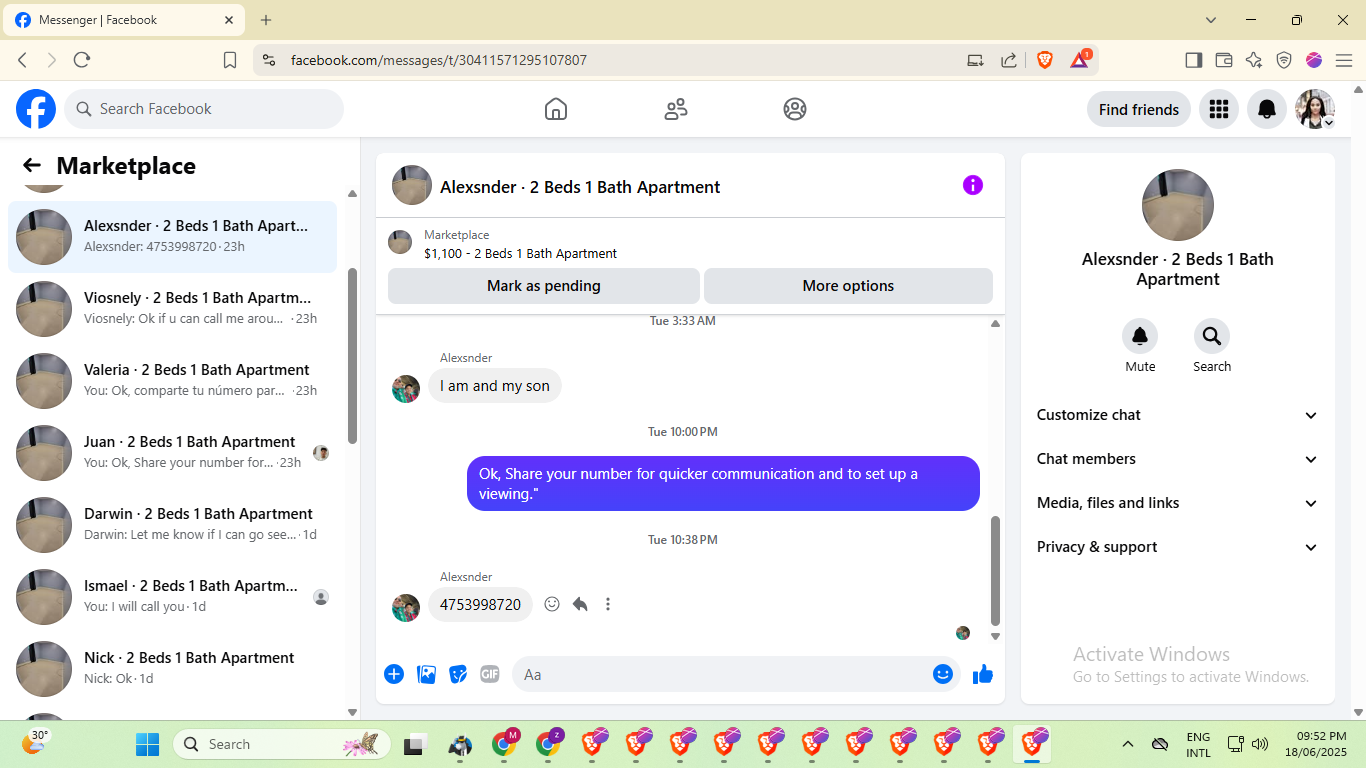Viewport: 1366px width, 768px height.
Task: Click the chat messages scrollbar thumb
Action: click(995, 571)
